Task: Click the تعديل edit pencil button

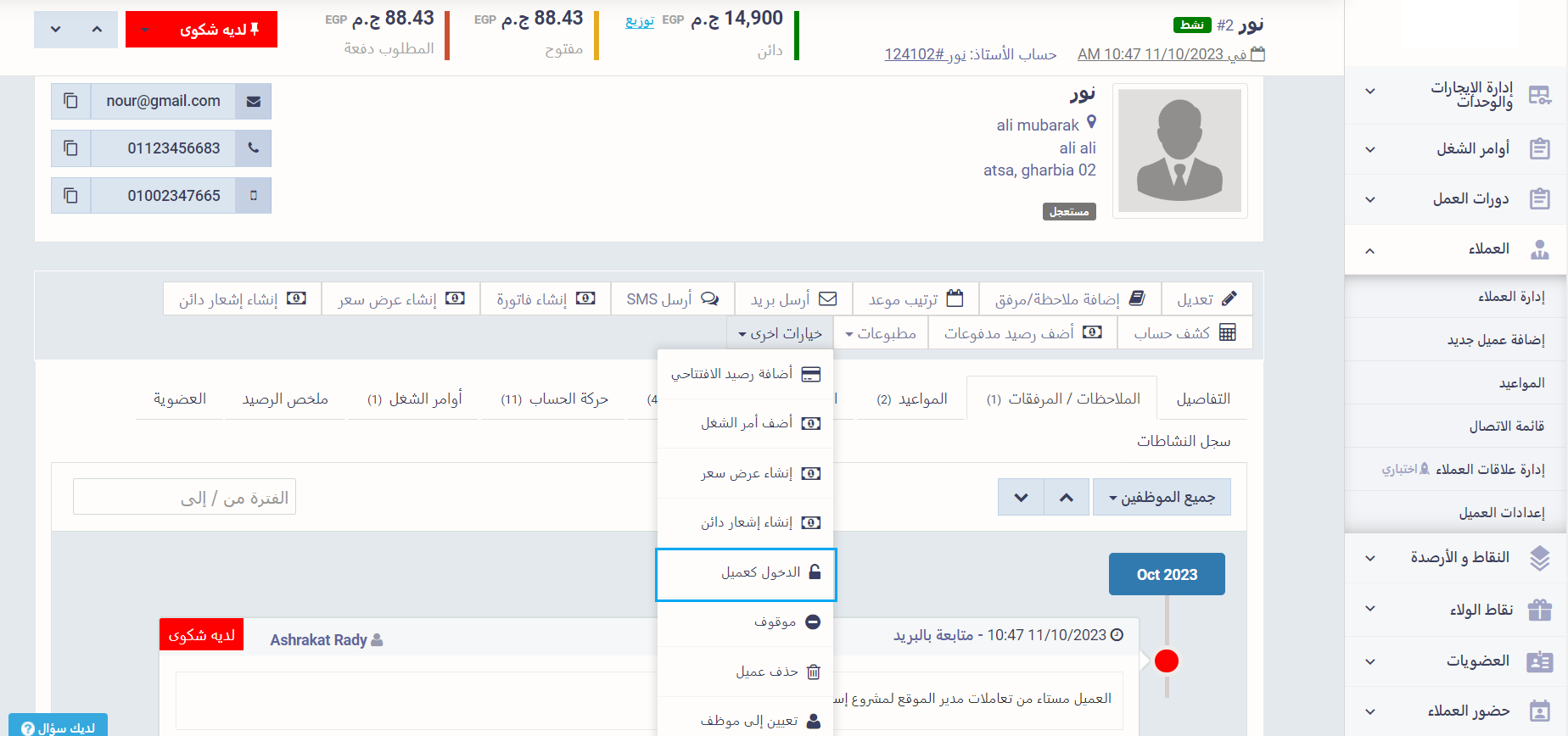Action: pyautogui.click(x=1207, y=298)
